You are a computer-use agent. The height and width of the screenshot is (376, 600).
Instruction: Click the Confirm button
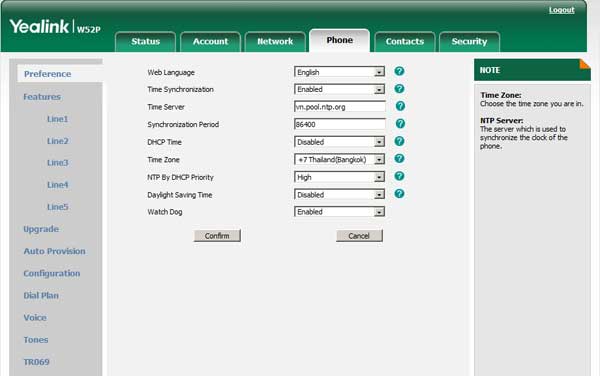(217, 236)
